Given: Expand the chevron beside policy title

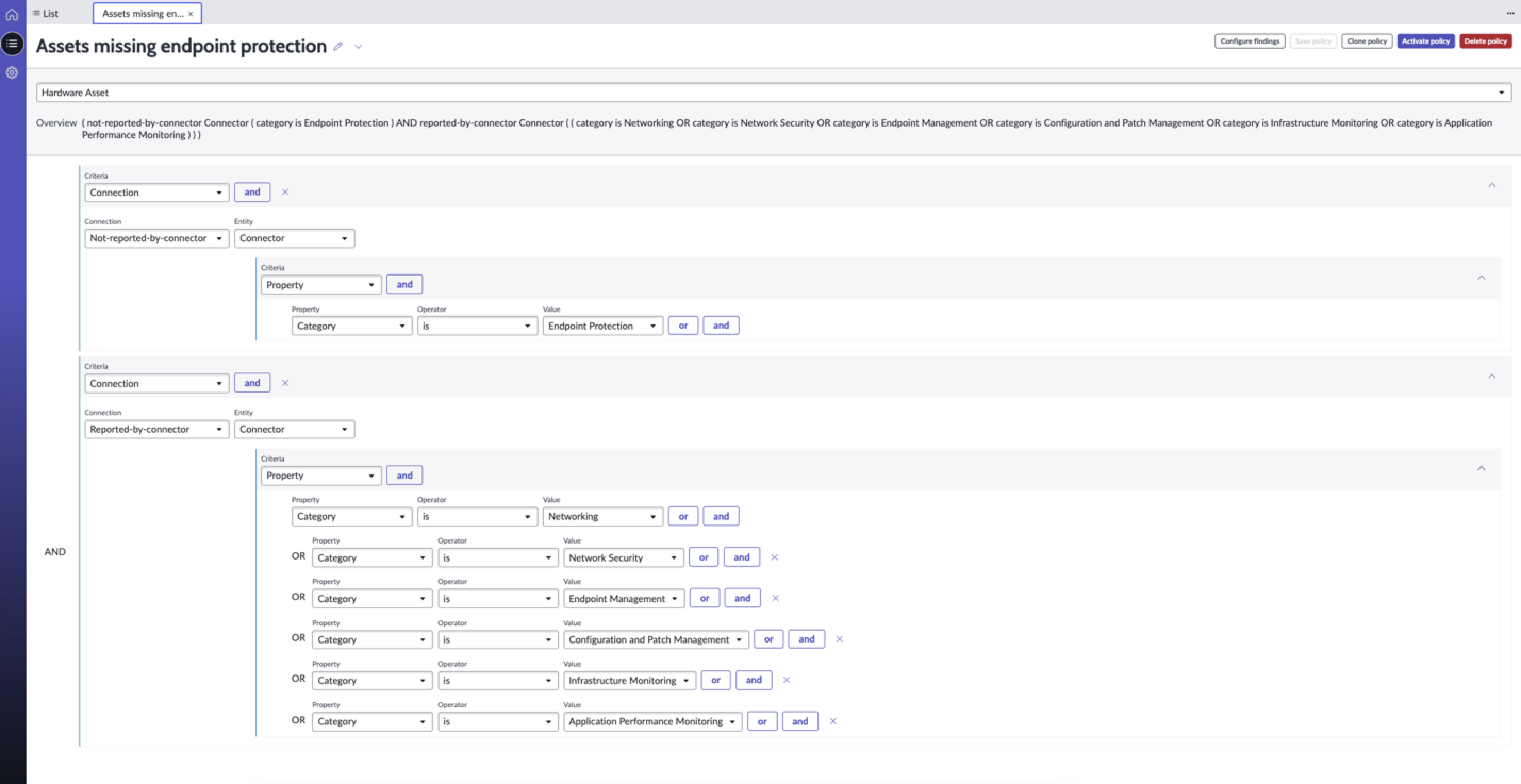Looking at the screenshot, I should (358, 47).
